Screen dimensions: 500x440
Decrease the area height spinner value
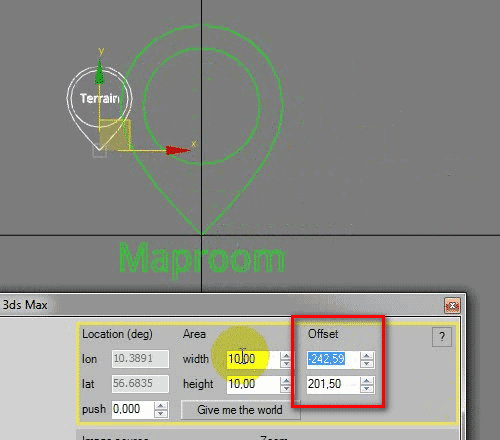point(286,389)
